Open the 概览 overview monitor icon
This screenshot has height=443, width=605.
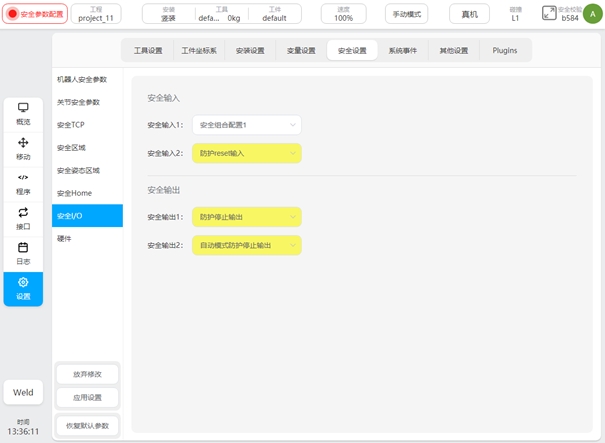[23, 108]
